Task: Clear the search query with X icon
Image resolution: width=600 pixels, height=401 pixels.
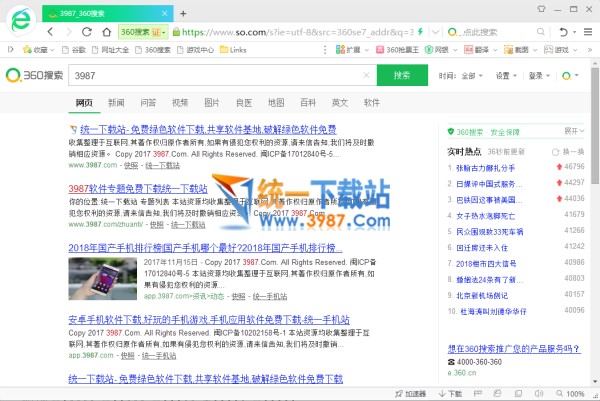Action: click(366, 75)
